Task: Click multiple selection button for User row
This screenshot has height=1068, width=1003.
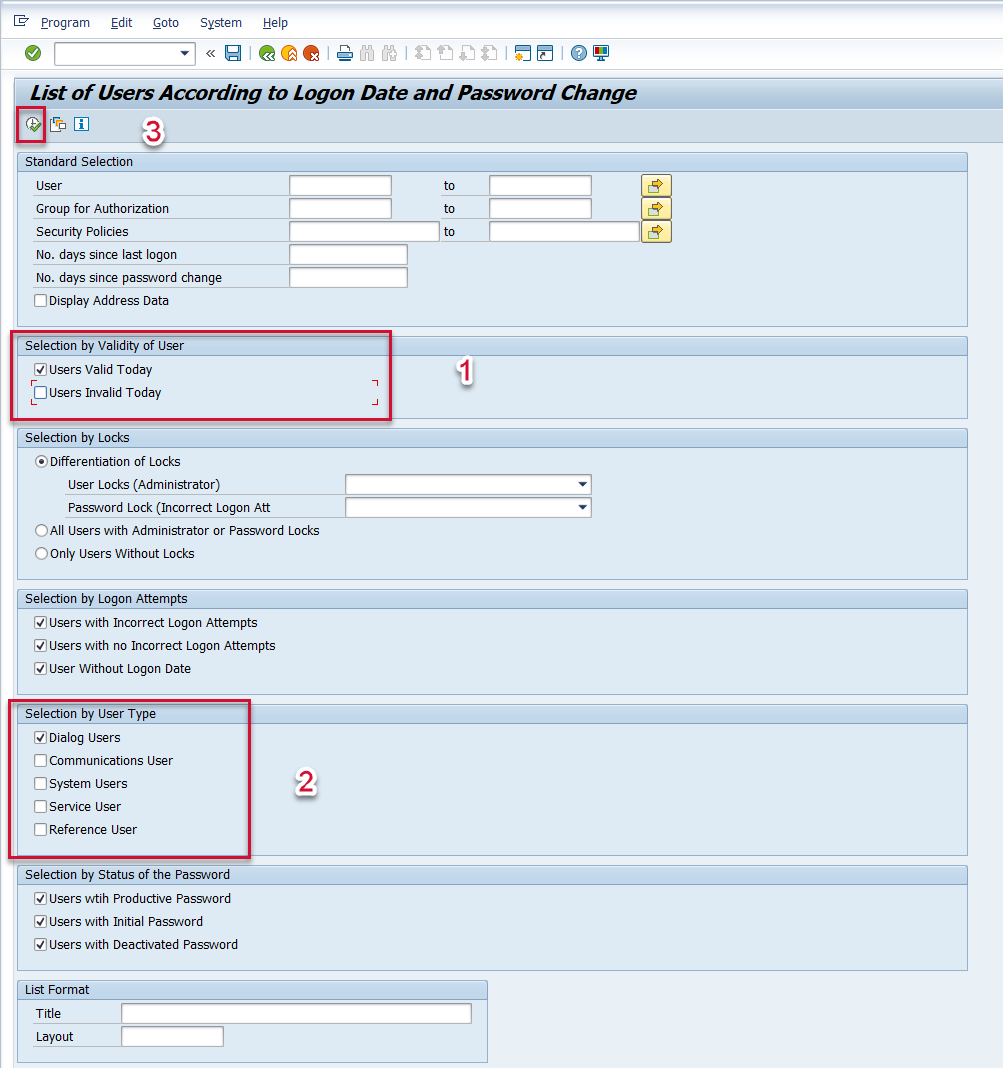Action: click(x=656, y=186)
